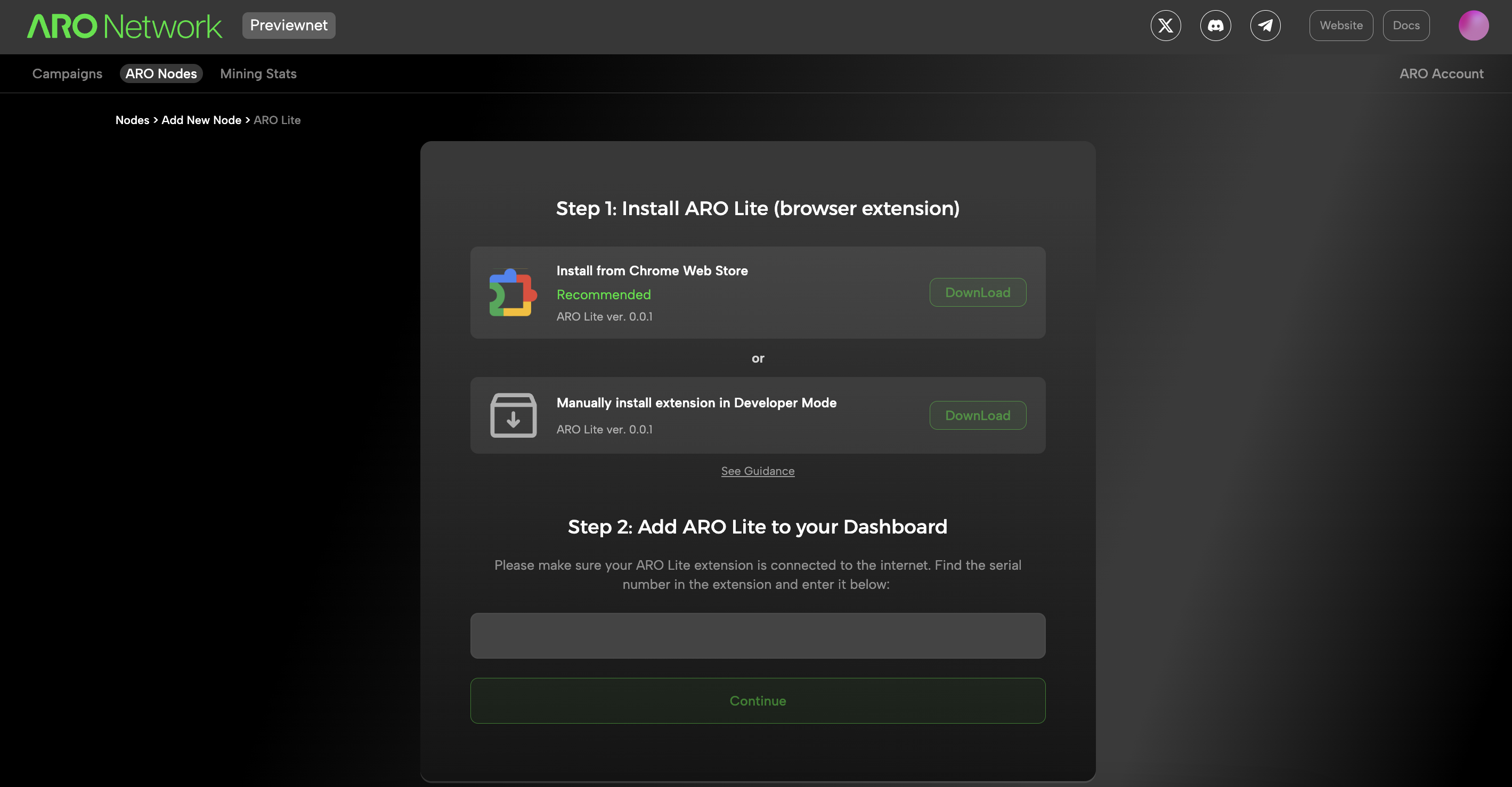Download the Developer Mode extension package
1512x787 pixels.
[x=978, y=415]
